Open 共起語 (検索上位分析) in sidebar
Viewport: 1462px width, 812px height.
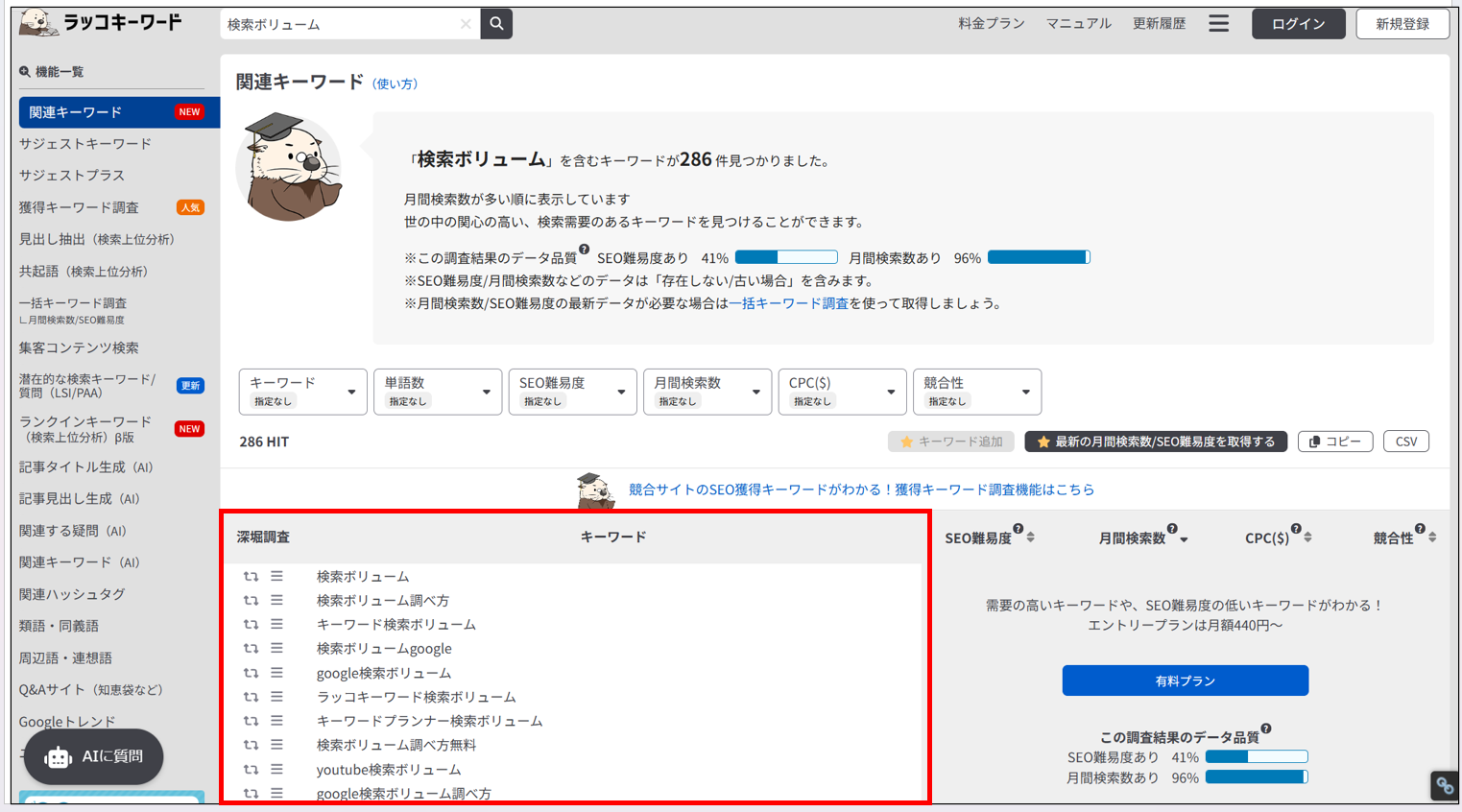pos(84,272)
